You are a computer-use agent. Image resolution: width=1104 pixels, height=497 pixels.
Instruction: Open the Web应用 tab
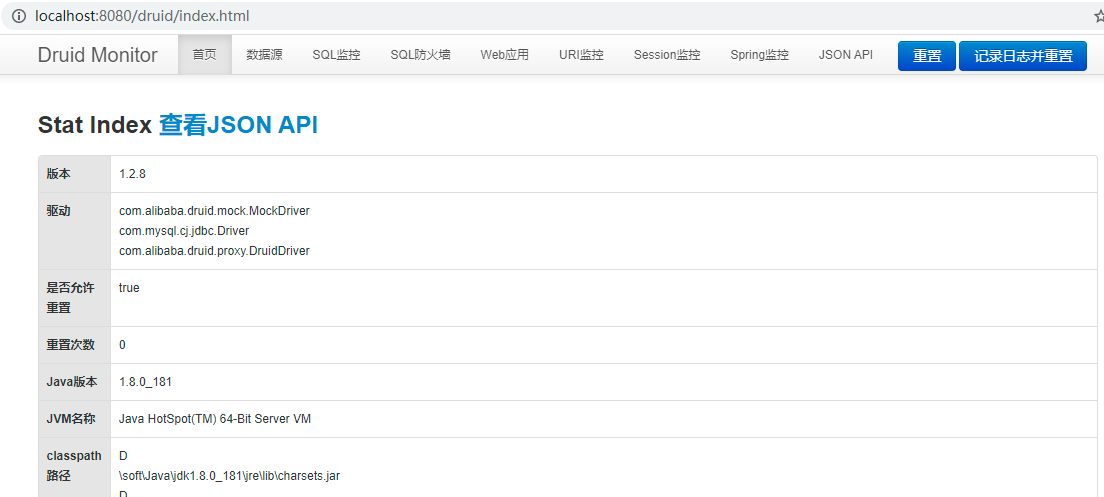click(x=505, y=55)
